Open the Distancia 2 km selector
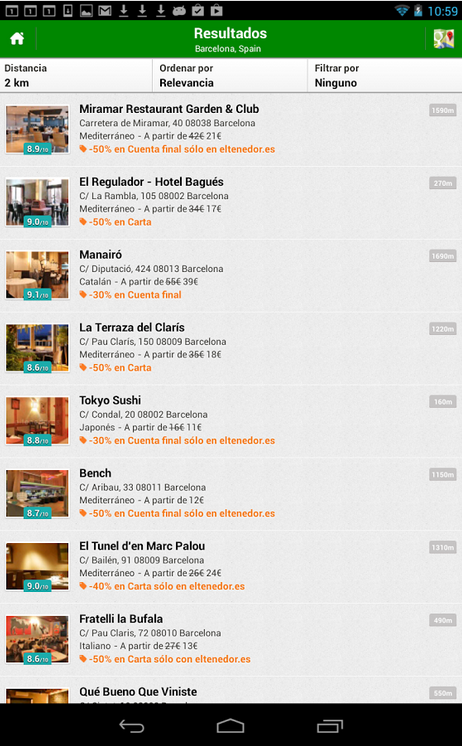462x746 pixels. pyautogui.click(x=76, y=76)
